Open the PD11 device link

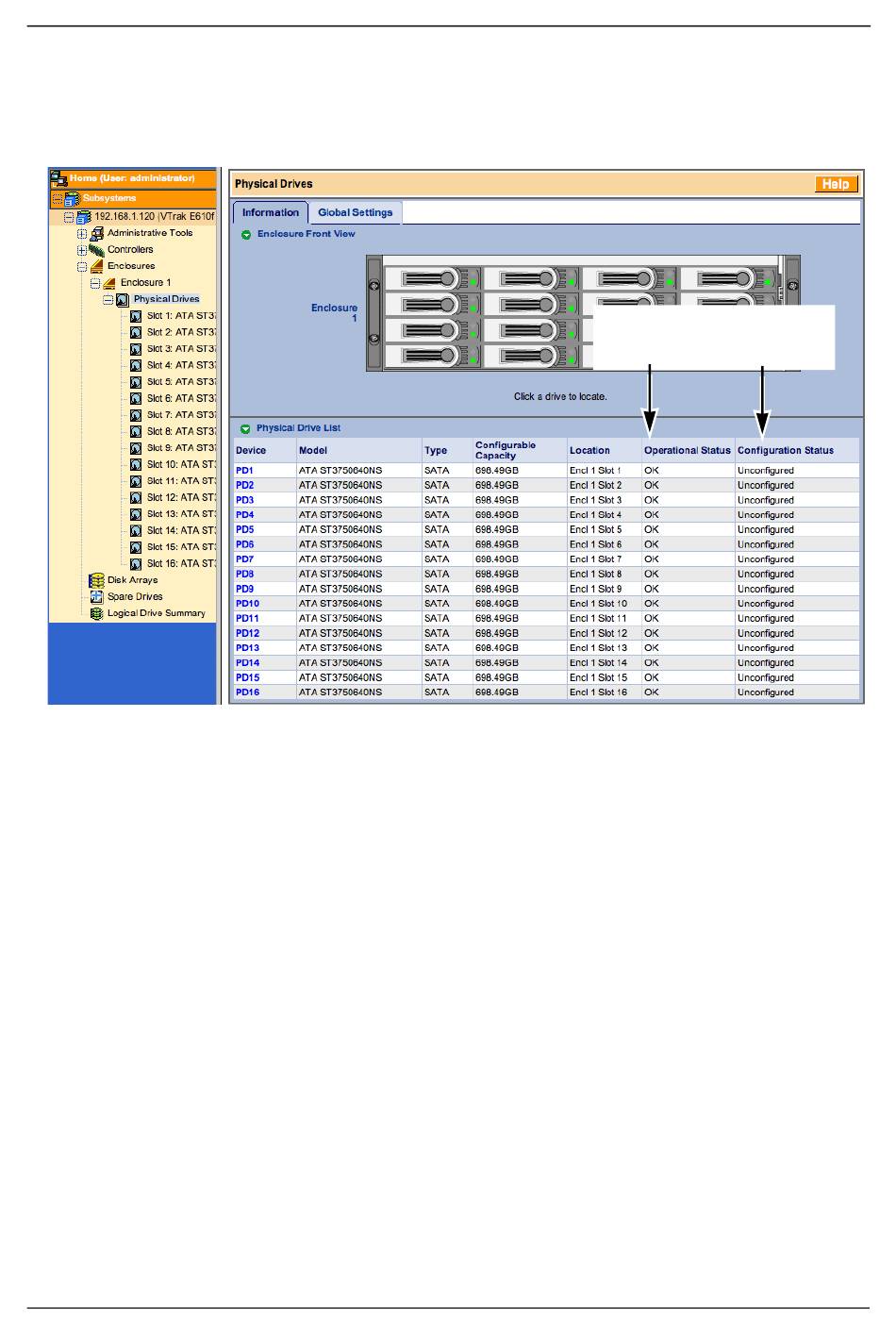click(247, 619)
